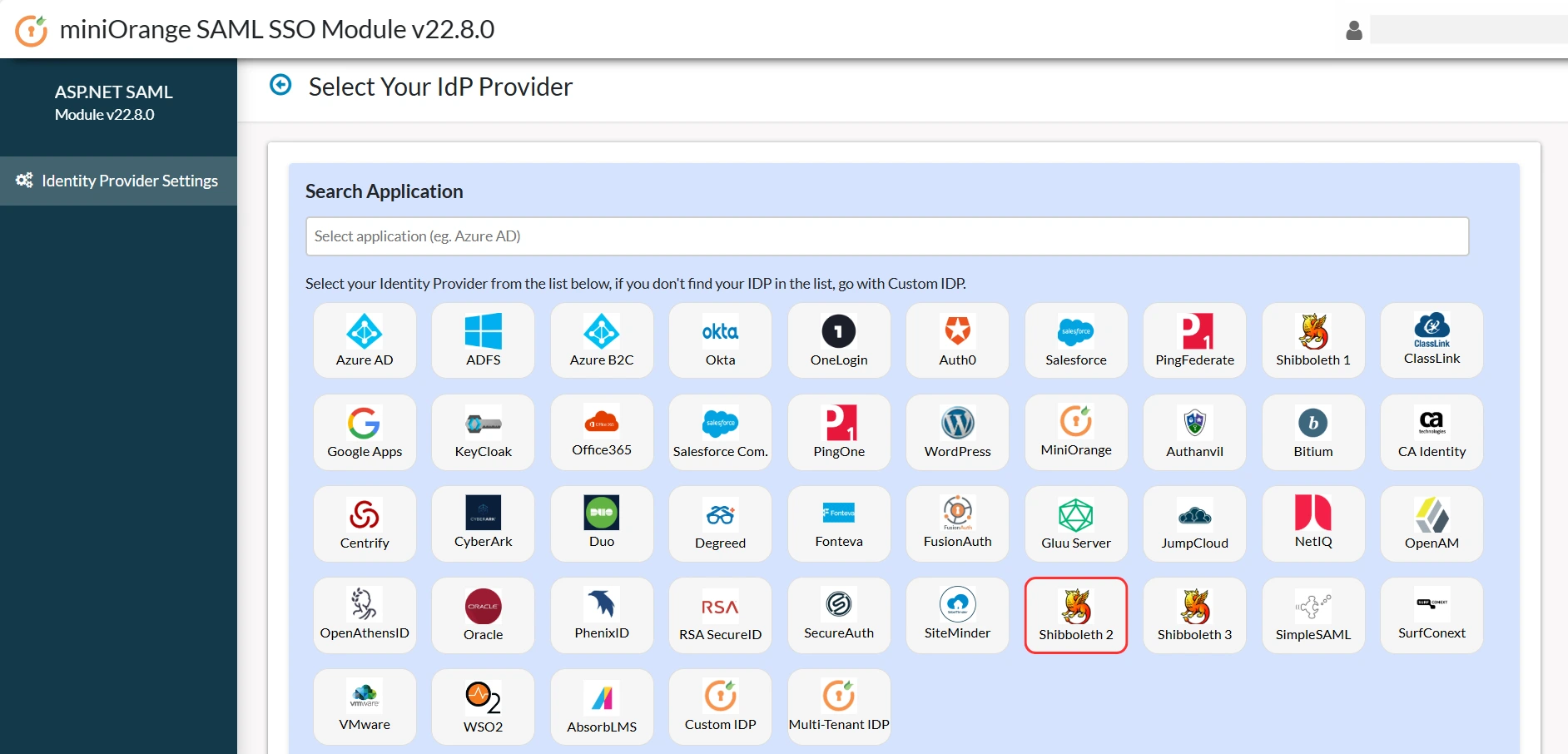The image size is (1568, 754).
Task: Choose the KeyCloak provider
Action: point(484,432)
